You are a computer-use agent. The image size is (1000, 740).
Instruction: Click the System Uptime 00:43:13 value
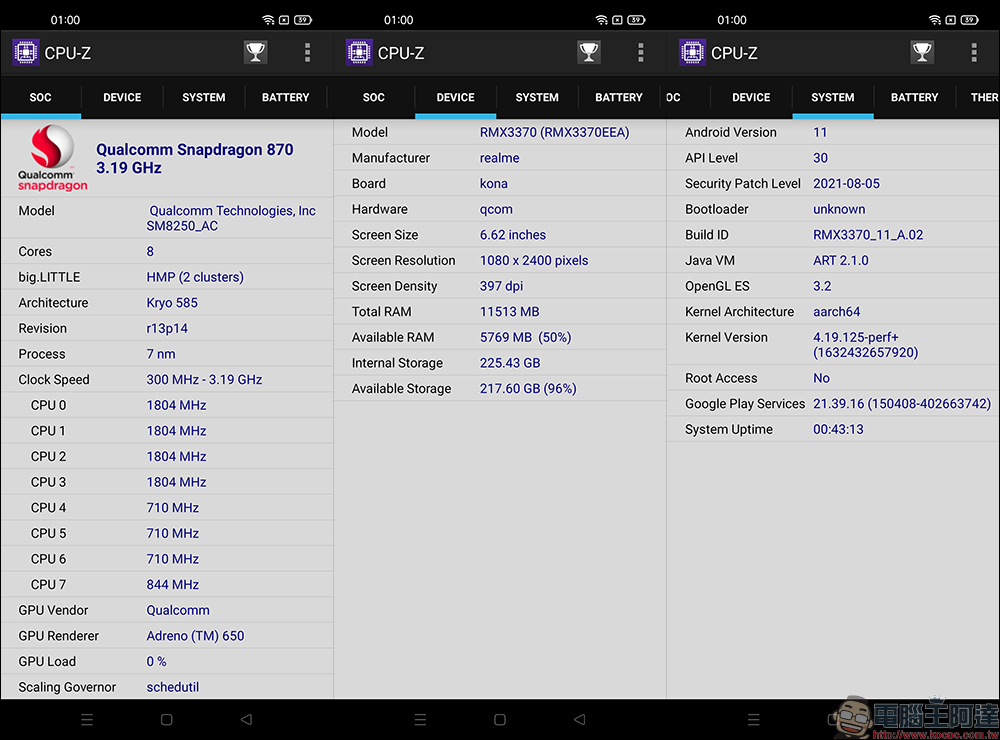(838, 429)
